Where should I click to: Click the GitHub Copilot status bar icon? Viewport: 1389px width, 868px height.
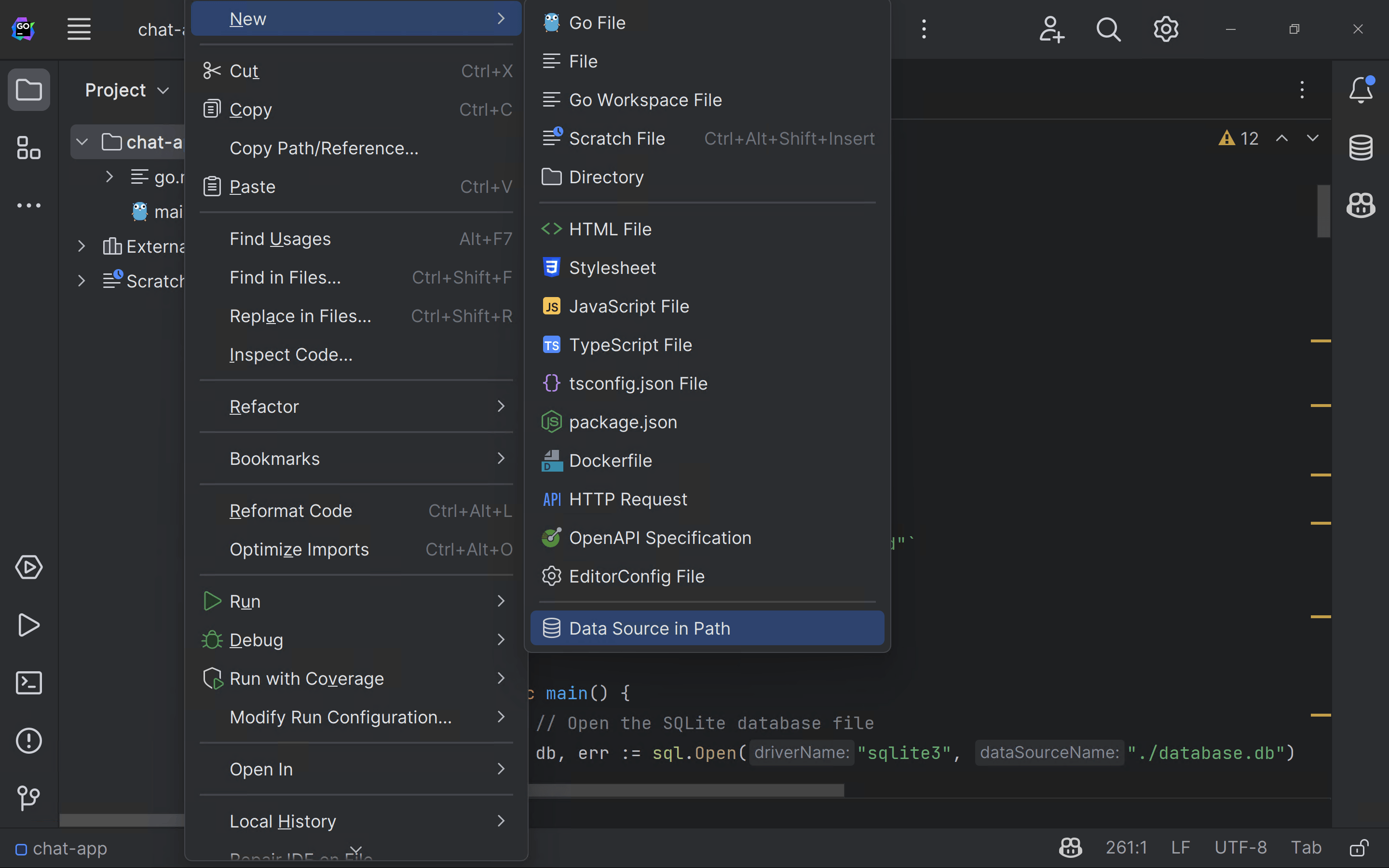pyautogui.click(x=1069, y=847)
